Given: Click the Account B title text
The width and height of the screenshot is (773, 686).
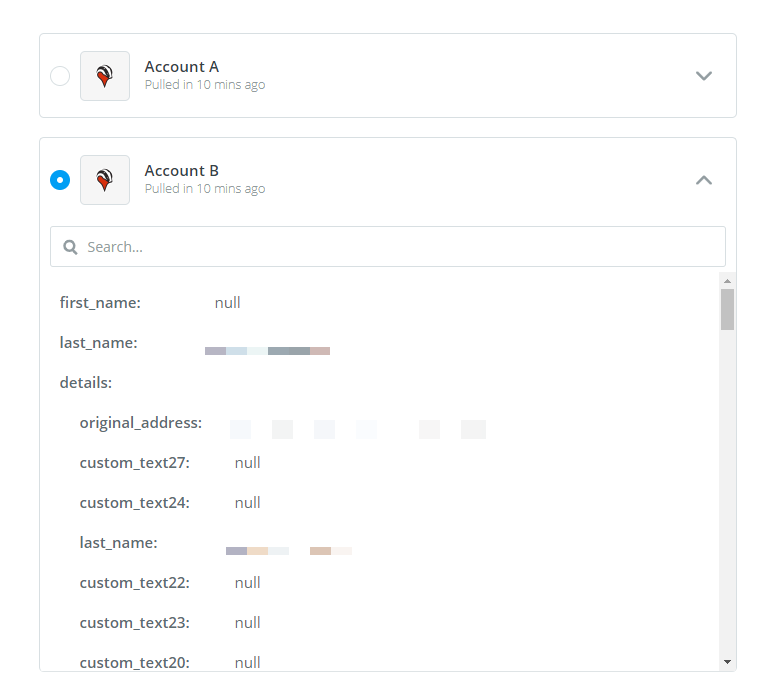Looking at the screenshot, I should tap(181, 171).
